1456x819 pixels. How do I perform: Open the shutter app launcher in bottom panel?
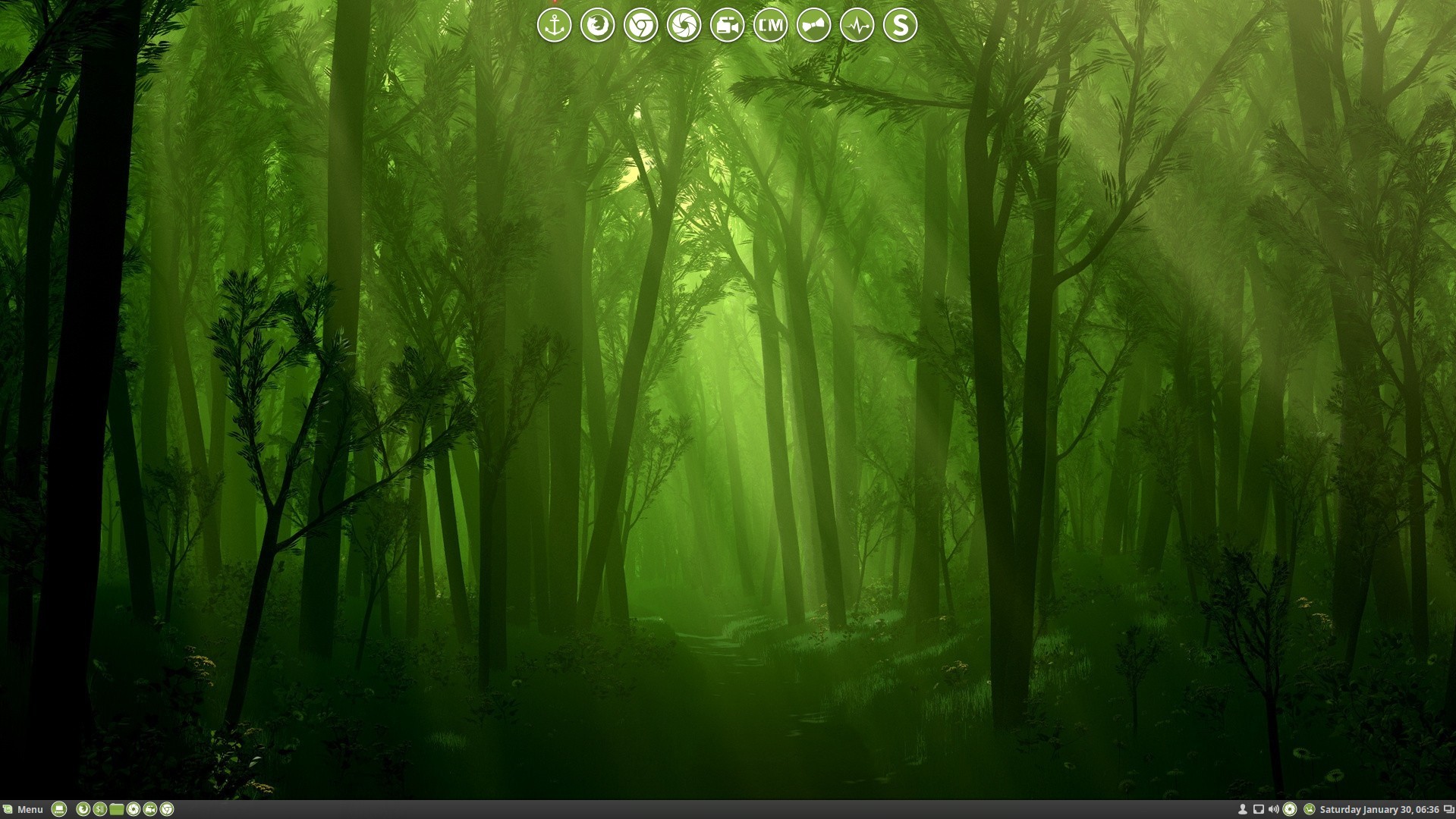coord(134,809)
